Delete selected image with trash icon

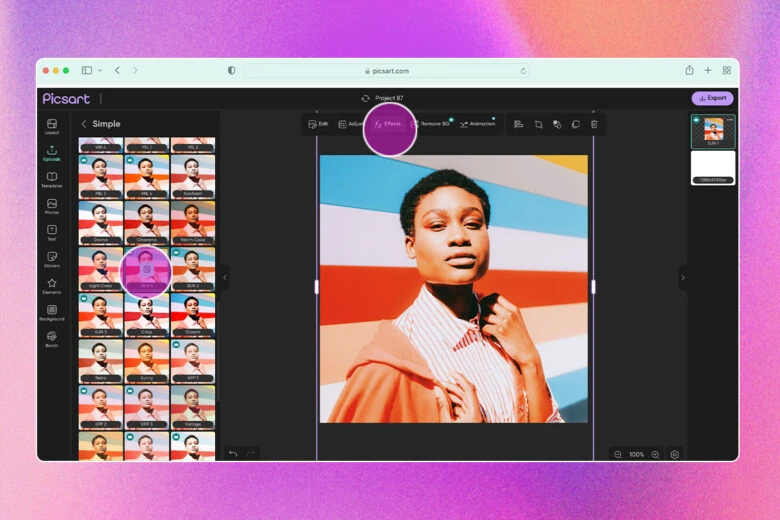[594, 124]
